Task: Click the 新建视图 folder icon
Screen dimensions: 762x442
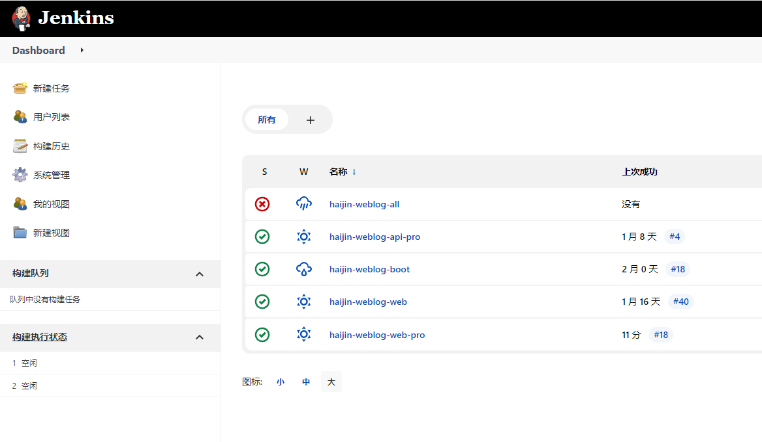Action: (20, 232)
